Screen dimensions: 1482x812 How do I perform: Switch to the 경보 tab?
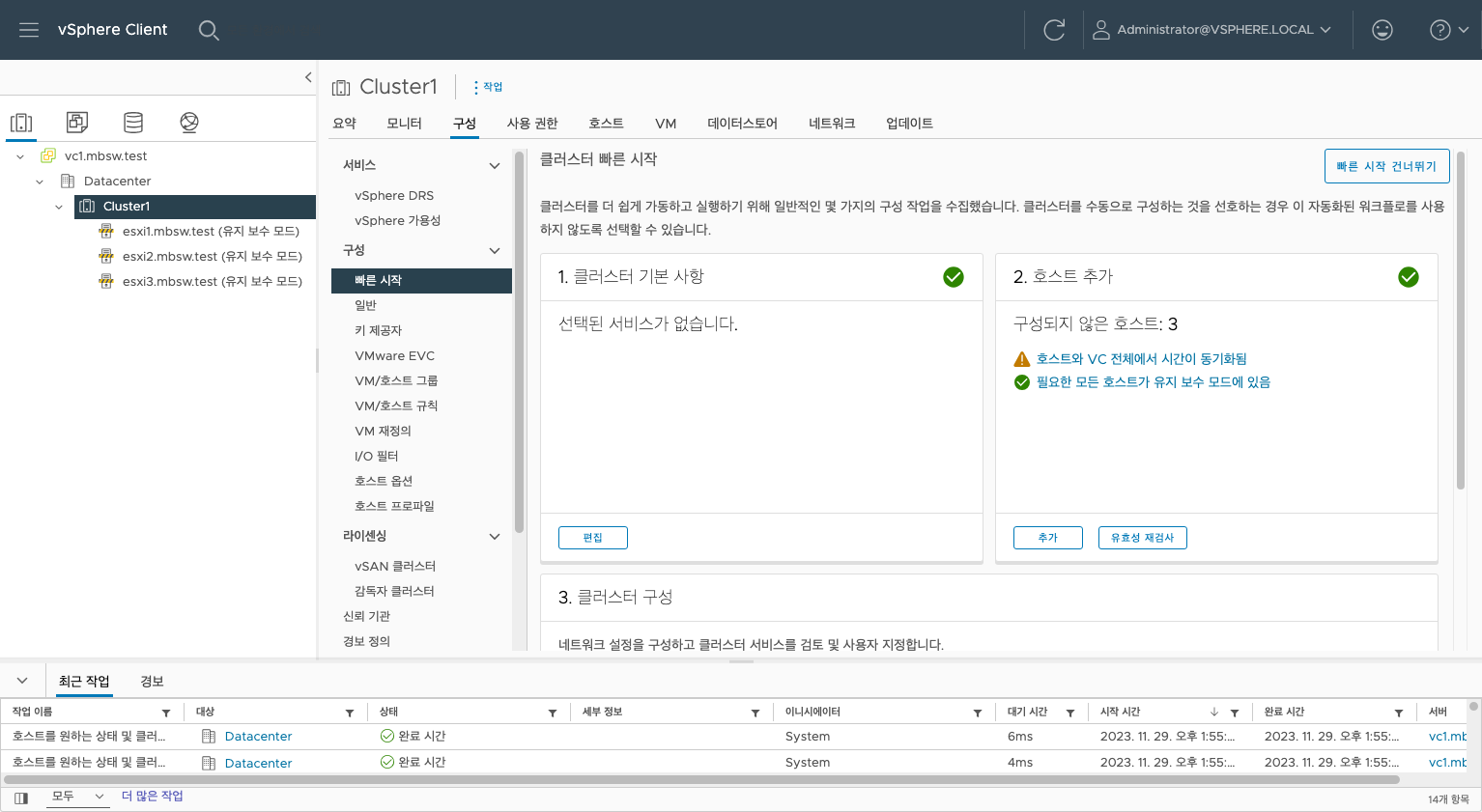152,682
